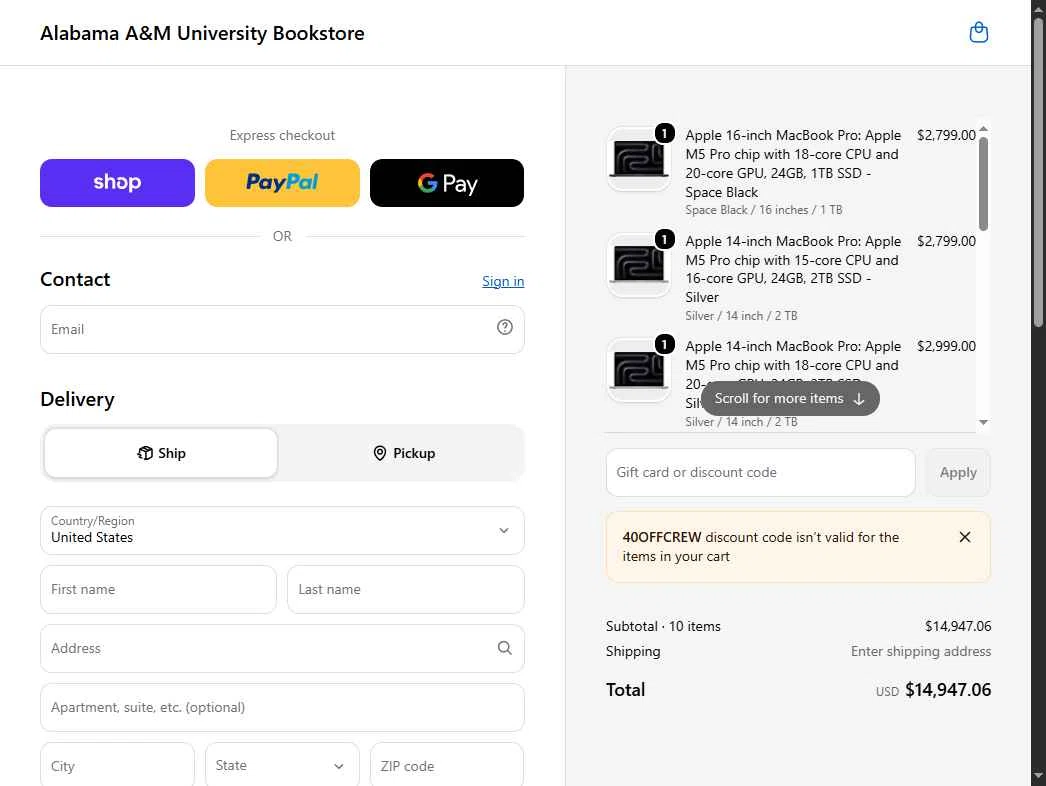1046x786 pixels.
Task: Click the Address input field
Action: (282, 649)
